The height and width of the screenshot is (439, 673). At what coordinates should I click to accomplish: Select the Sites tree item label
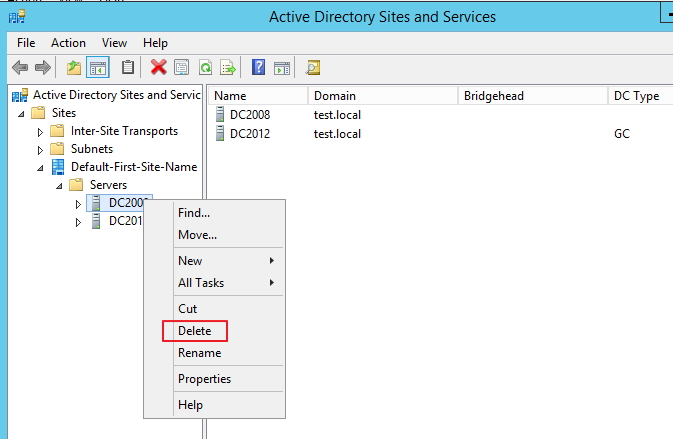tap(64, 113)
